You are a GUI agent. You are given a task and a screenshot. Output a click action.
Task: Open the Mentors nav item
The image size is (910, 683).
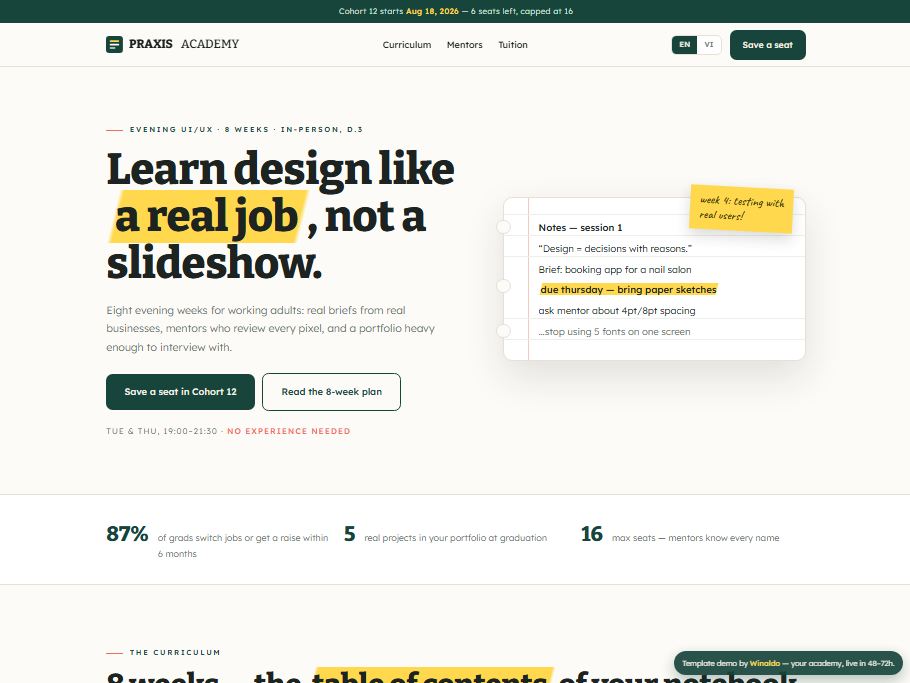464,45
